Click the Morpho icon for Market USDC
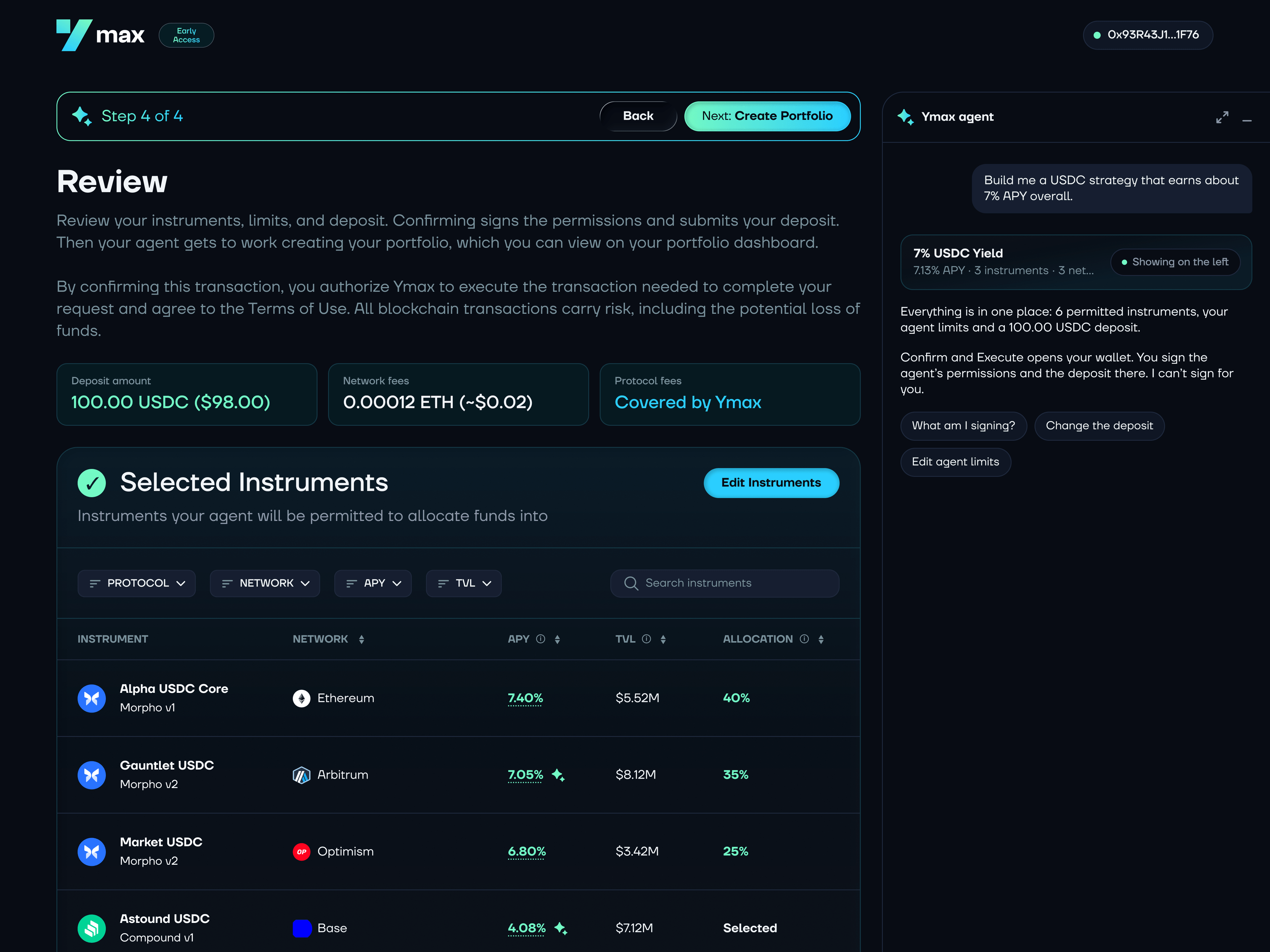The height and width of the screenshot is (952, 1270). (x=92, y=852)
